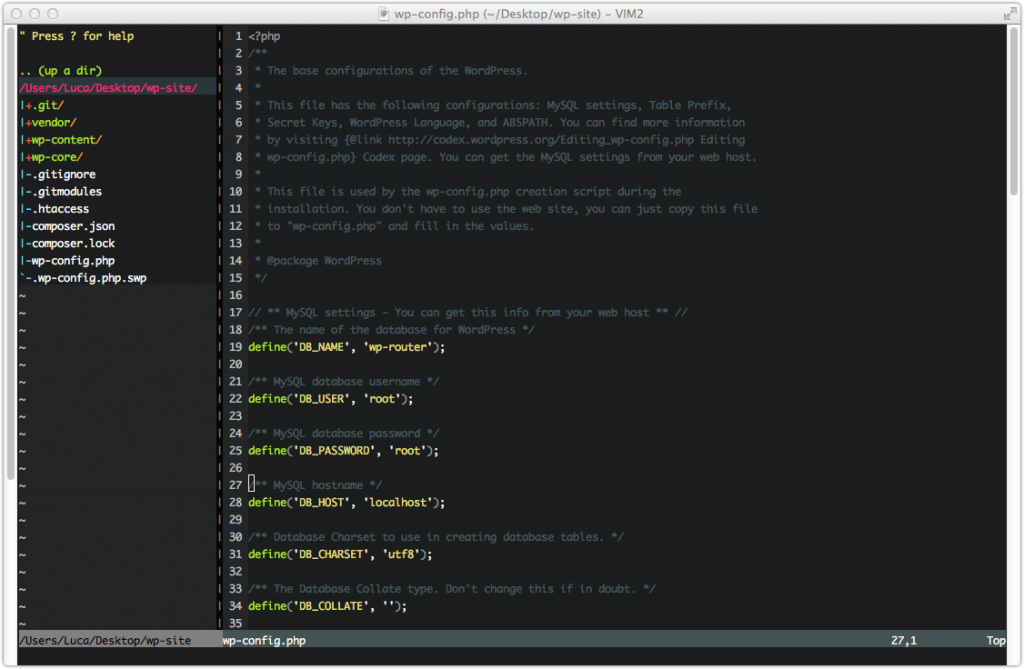Screen dimensions: 1024x669
Task: Click the define DB_PASSWORD line
Action: pos(344,450)
